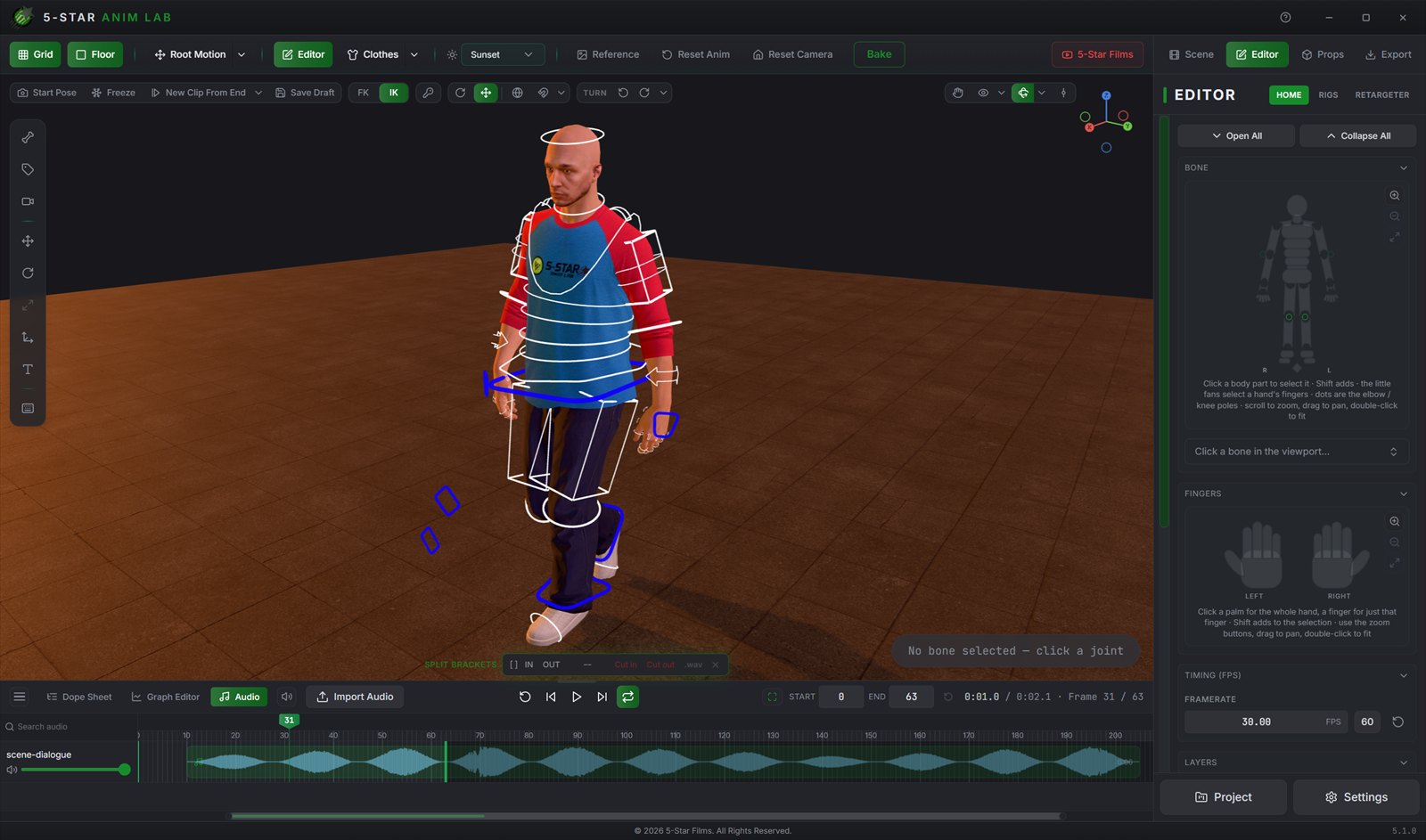
Task: Click the wrench icon next to IK
Action: [429, 93]
